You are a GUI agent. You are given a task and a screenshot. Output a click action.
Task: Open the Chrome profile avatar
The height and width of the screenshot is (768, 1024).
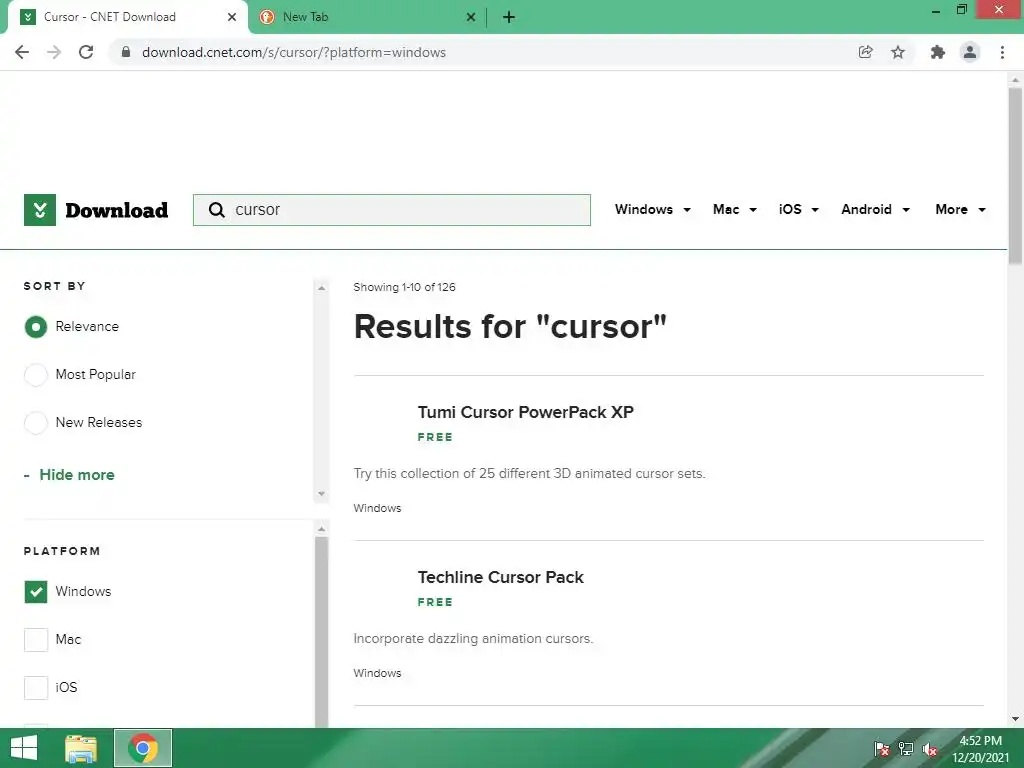pyautogui.click(x=970, y=52)
